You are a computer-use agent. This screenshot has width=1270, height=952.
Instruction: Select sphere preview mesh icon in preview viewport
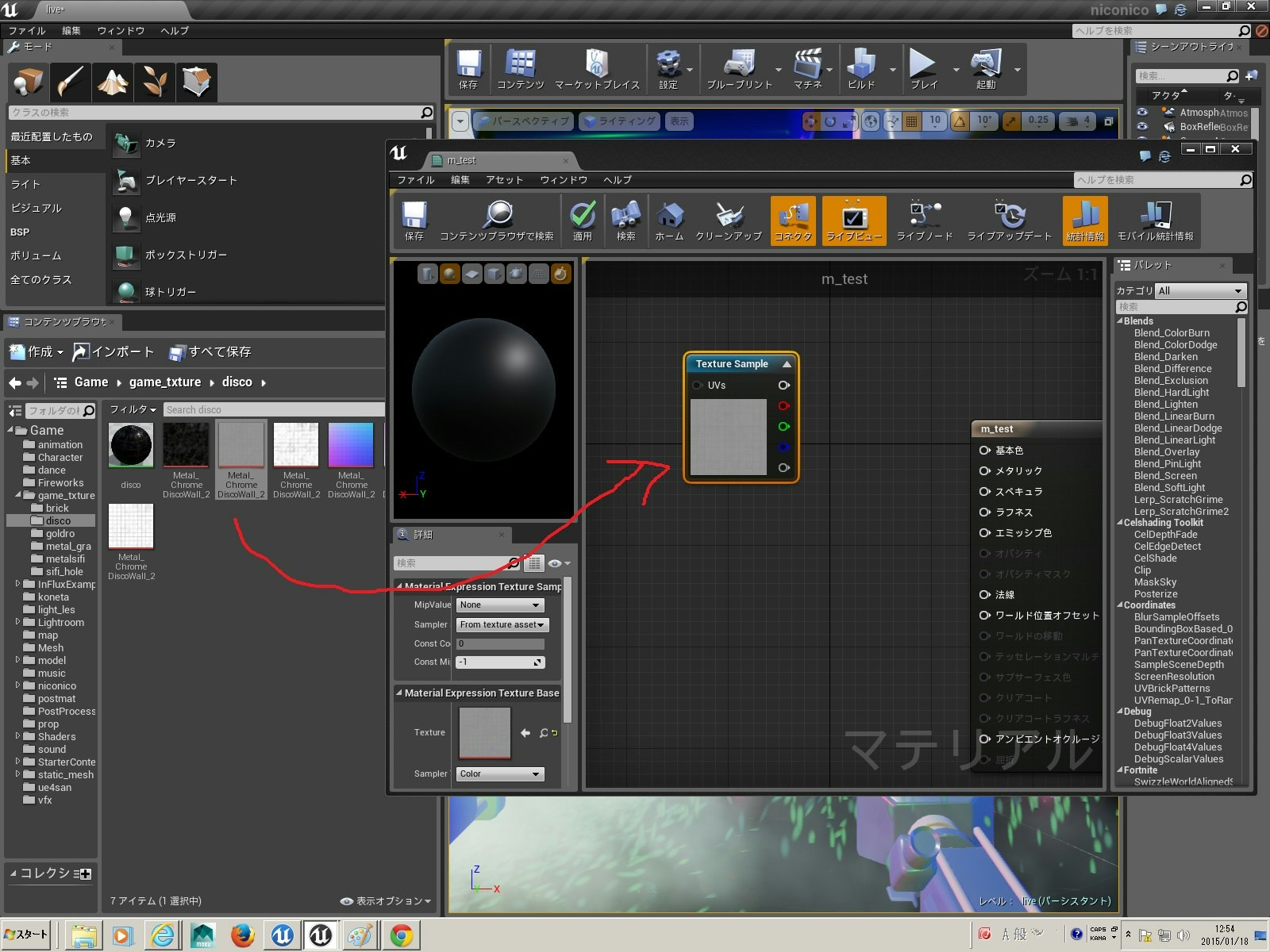coord(449,274)
